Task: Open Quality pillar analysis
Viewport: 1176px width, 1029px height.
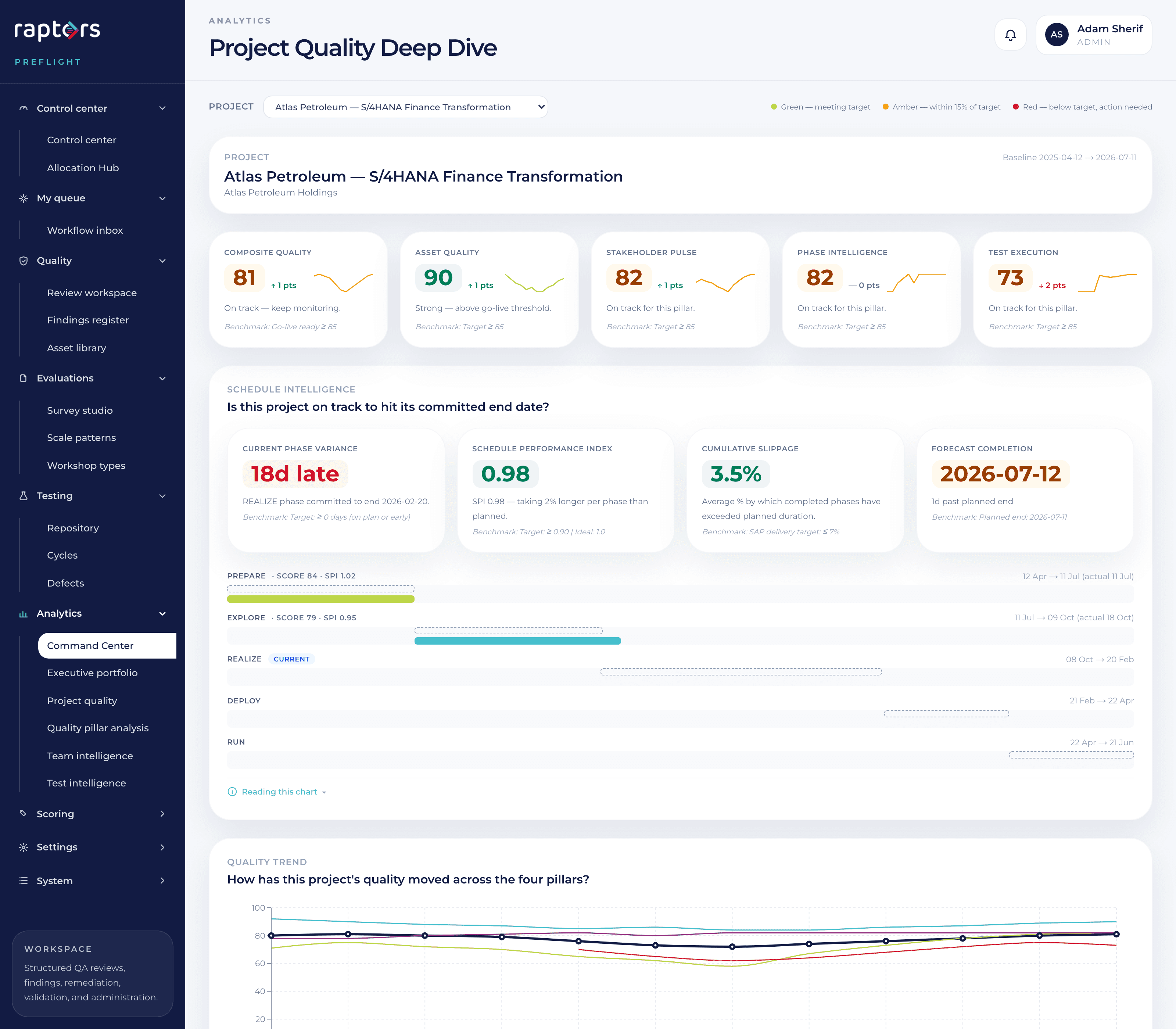Action: (107, 728)
